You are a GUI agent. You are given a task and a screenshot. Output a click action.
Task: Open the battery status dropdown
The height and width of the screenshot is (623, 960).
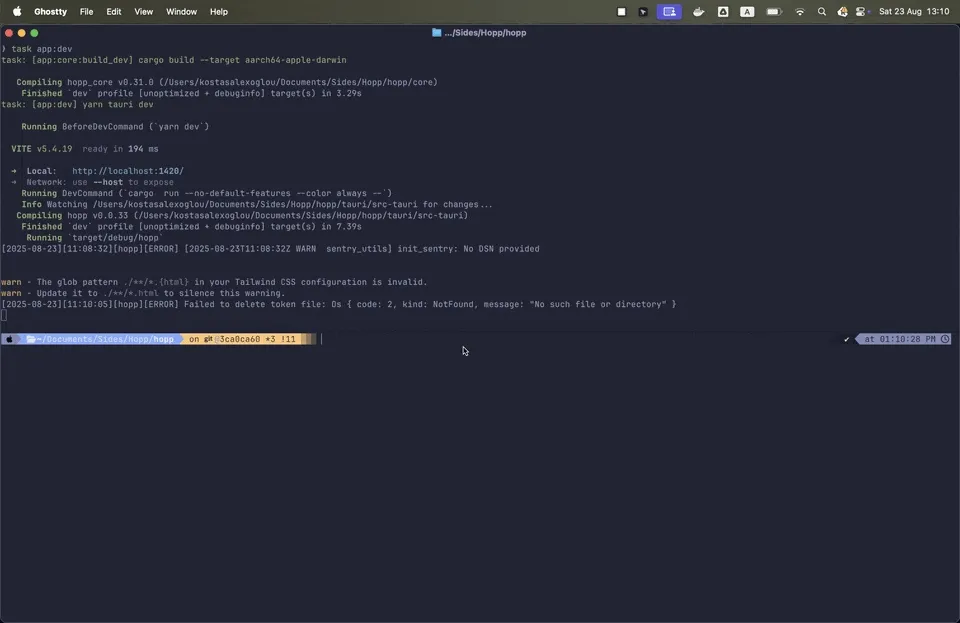click(773, 11)
